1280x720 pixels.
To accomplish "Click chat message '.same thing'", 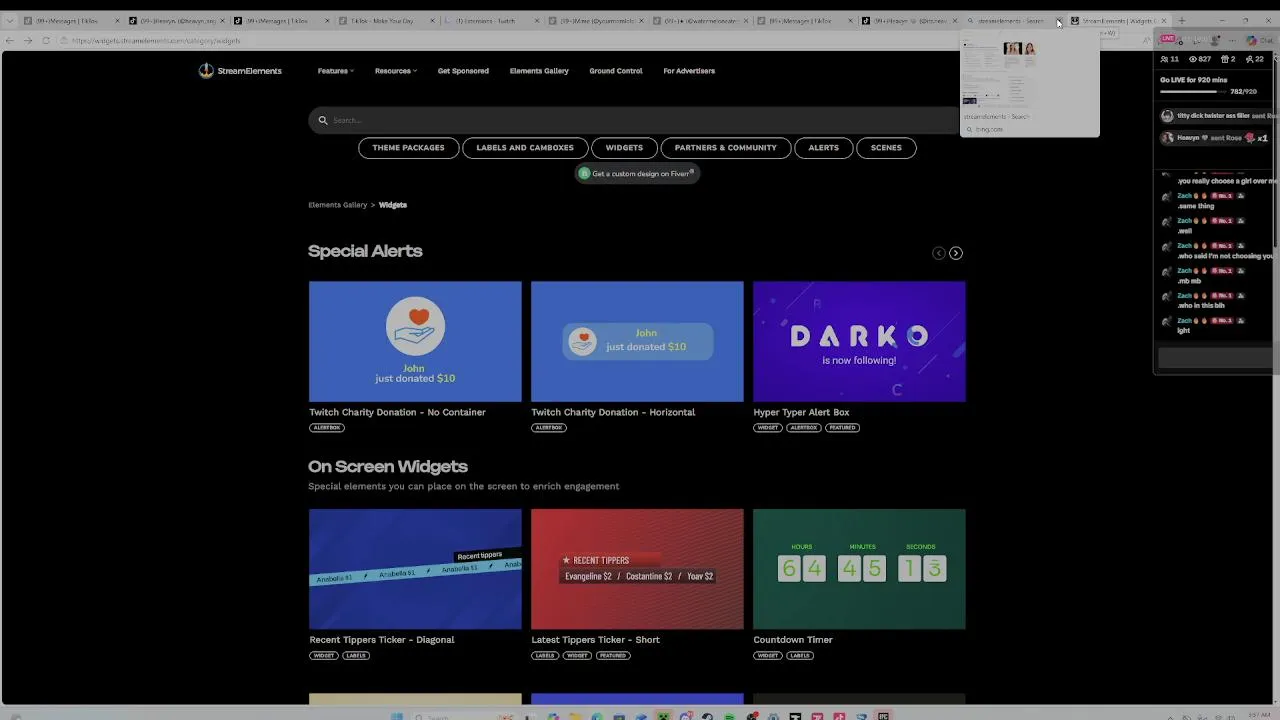I will (1195, 206).
